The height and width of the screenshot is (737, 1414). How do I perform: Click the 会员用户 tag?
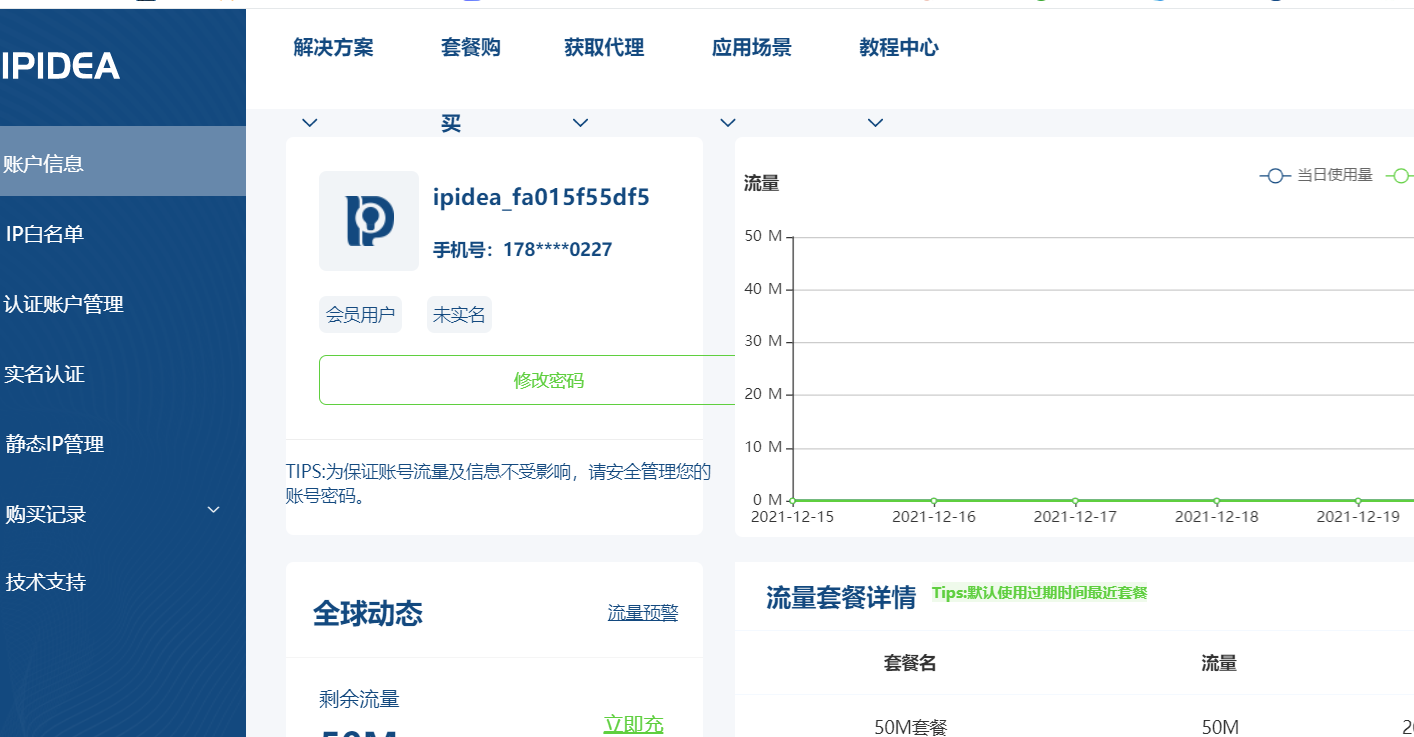360,315
